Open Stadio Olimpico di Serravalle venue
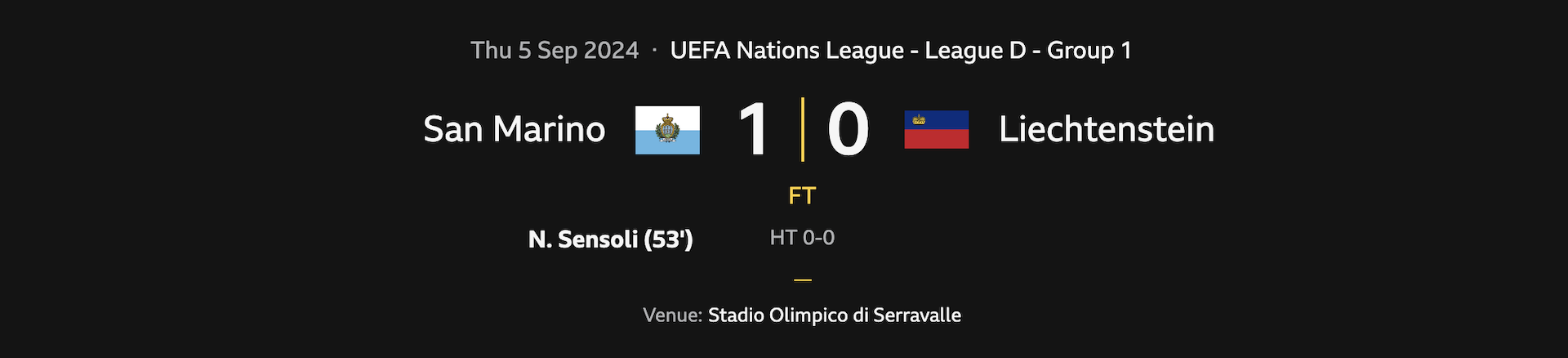1568x358 pixels. pos(834,315)
